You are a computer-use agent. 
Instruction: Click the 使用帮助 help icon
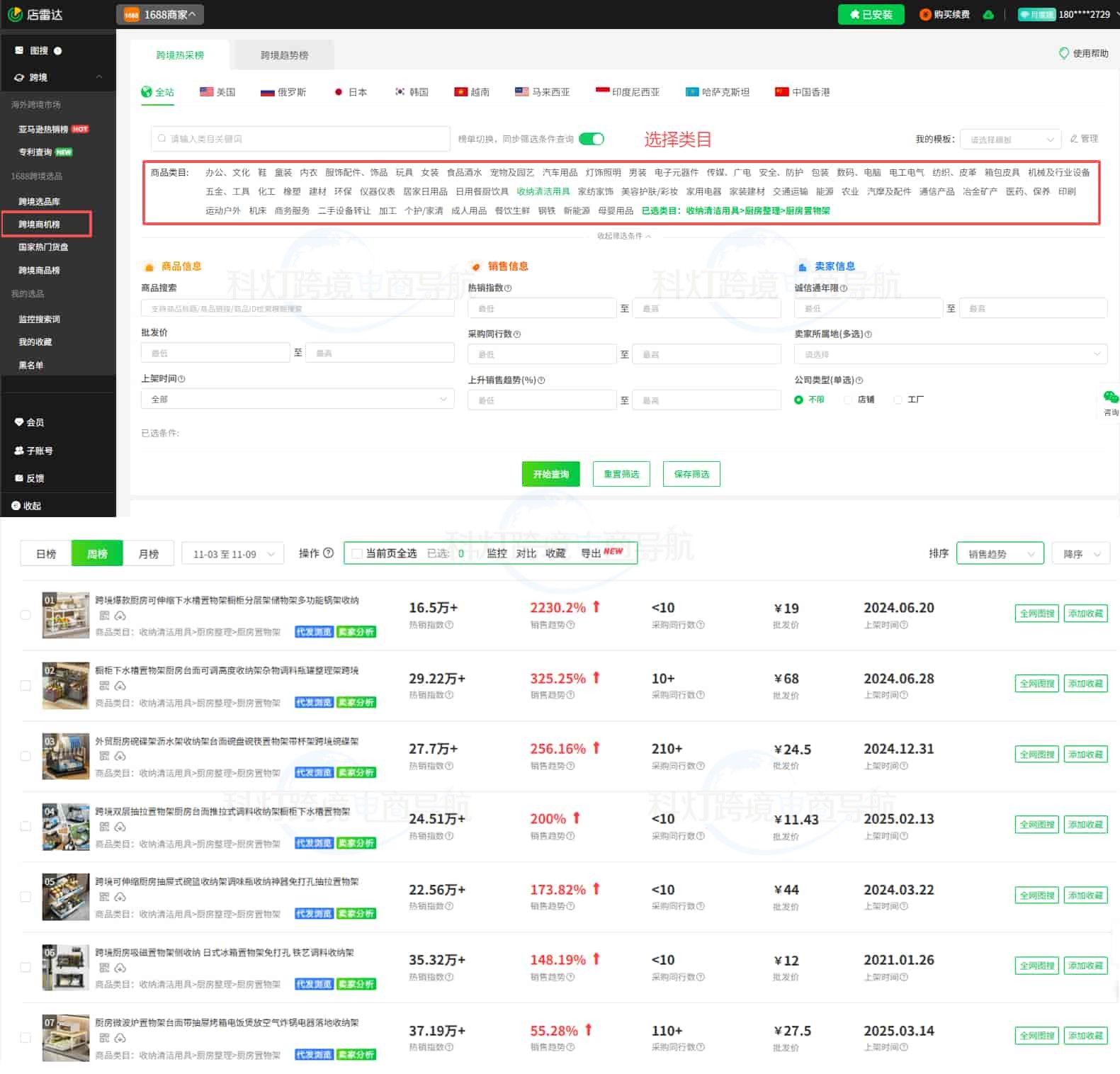coord(1063,54)
